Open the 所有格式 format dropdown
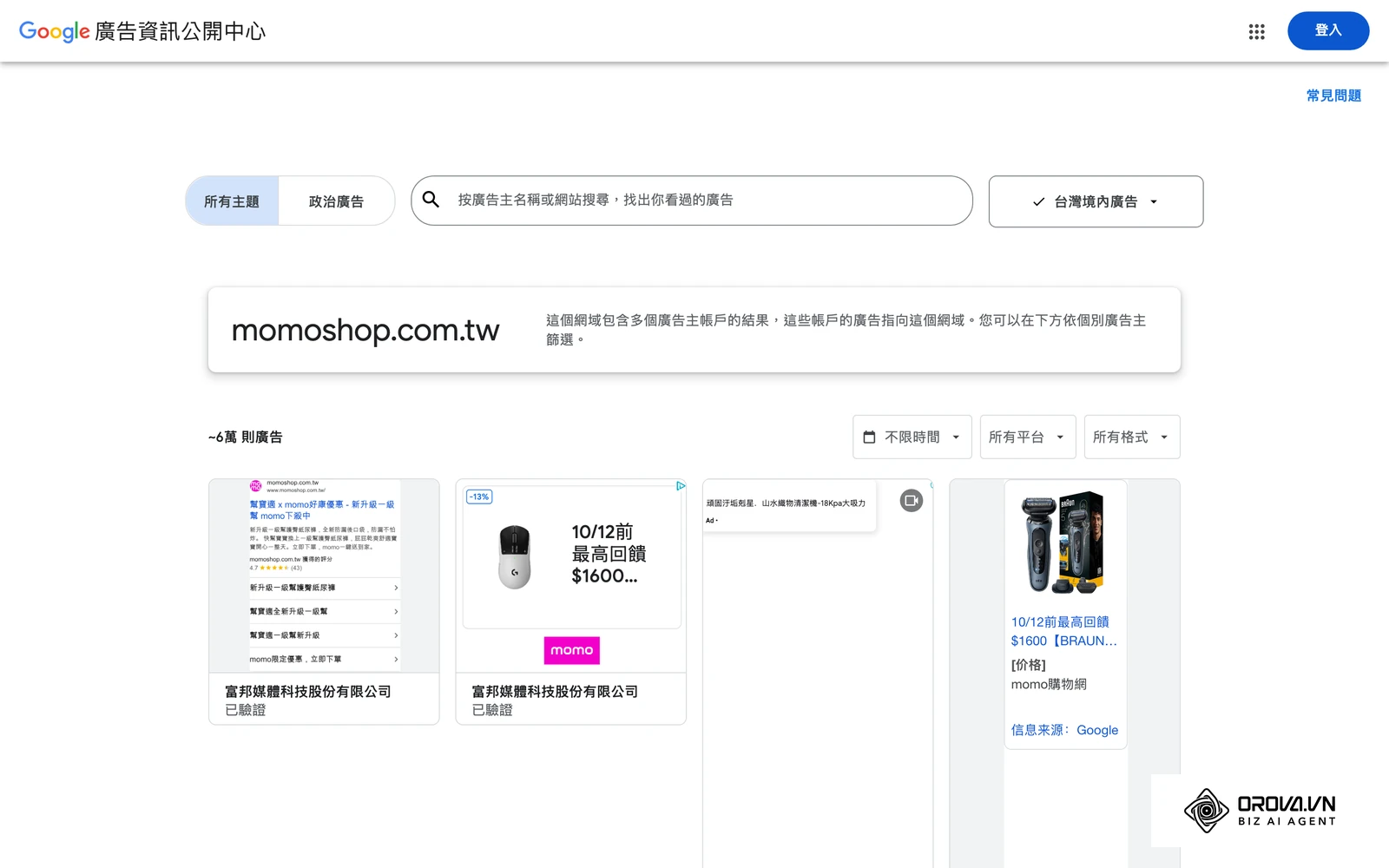This screenshot has height=868, width=1389. click(x=1132, y=437)
